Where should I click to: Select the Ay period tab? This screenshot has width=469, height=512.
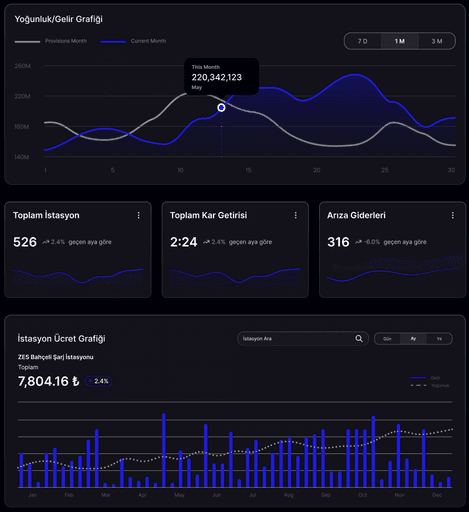tap(413, 339)
